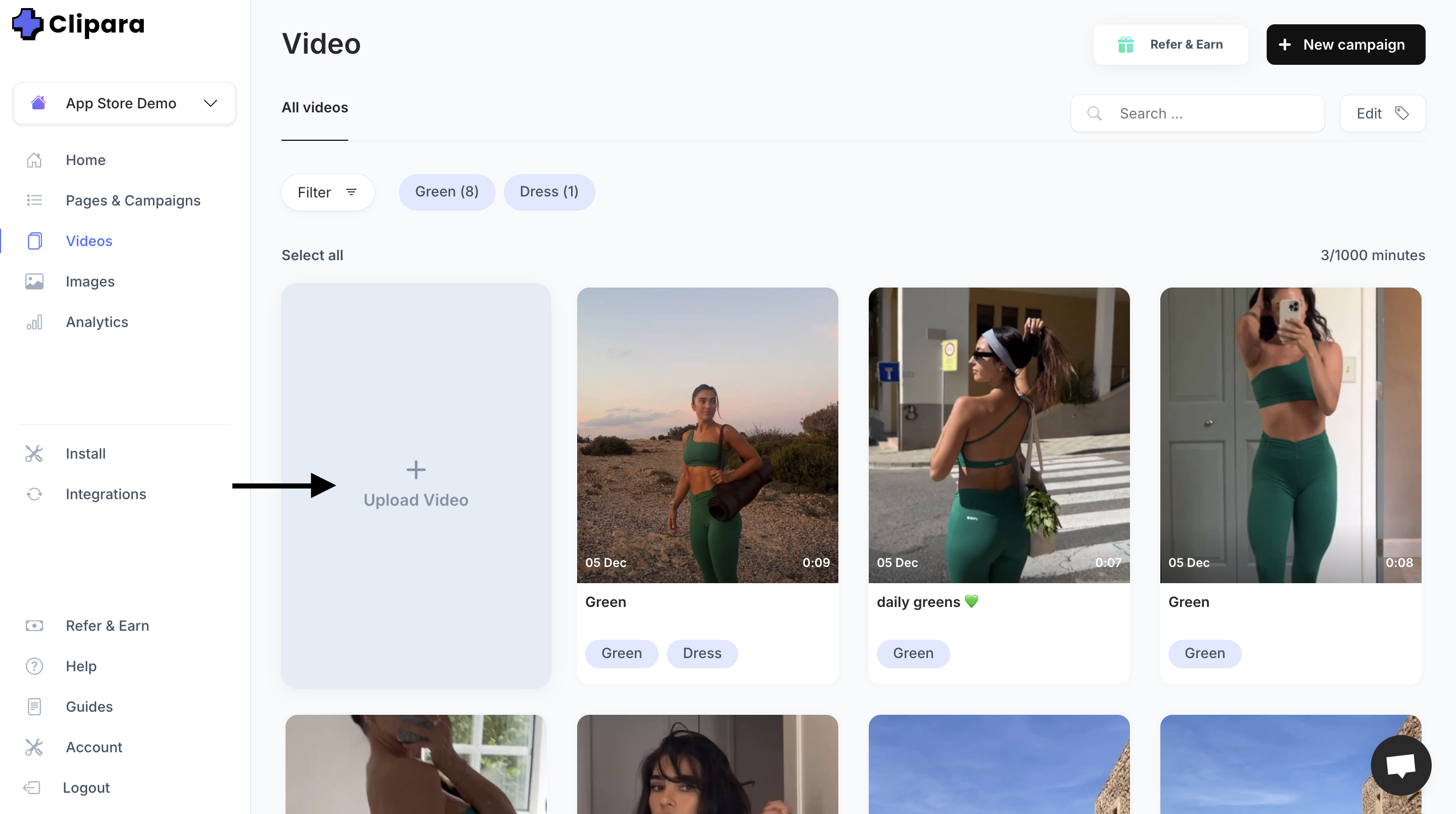This screenshot has width=1456, height=814.
Task: Click Logout in the sidebar
Action: [x=86, y=788]
